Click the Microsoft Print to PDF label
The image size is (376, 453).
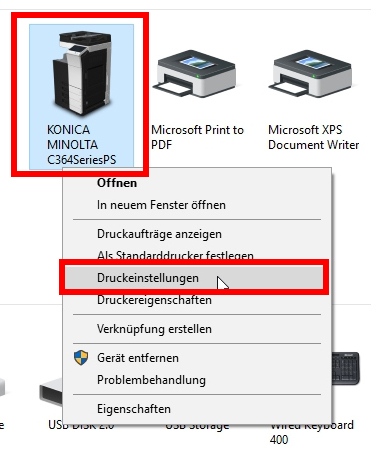(x=197, y=137)
